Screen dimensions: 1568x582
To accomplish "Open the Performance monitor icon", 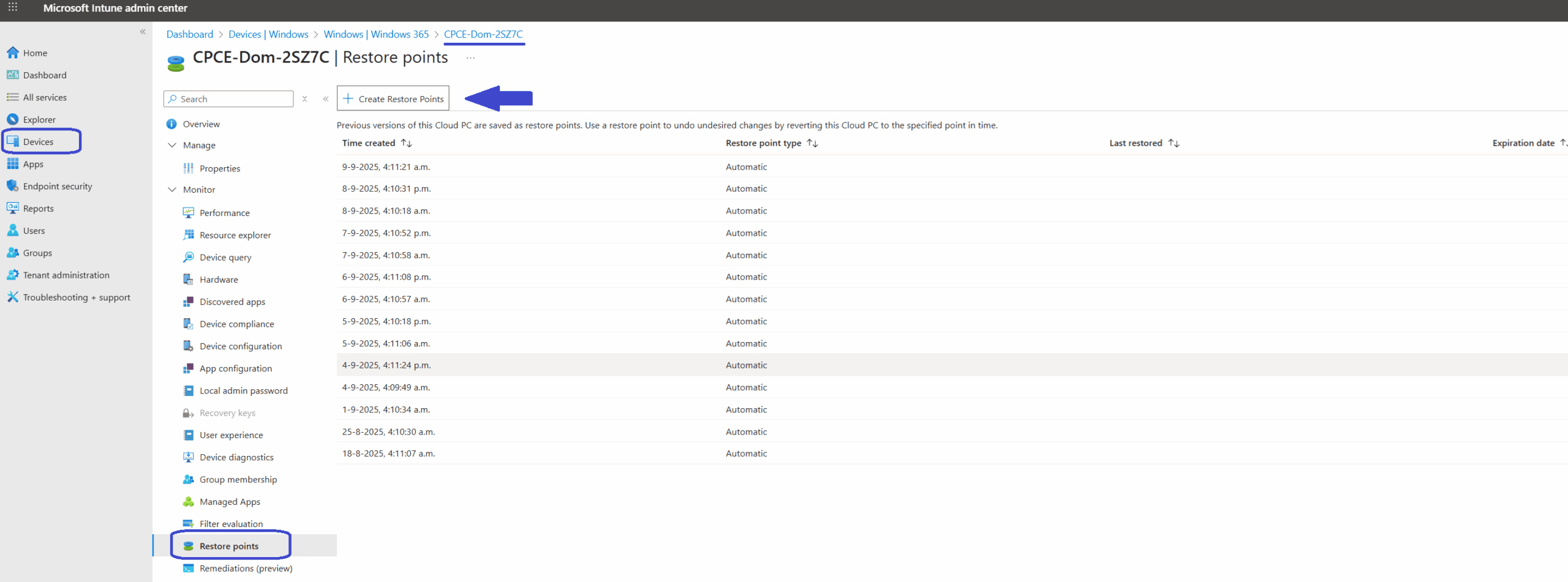I will click(189, 212).
